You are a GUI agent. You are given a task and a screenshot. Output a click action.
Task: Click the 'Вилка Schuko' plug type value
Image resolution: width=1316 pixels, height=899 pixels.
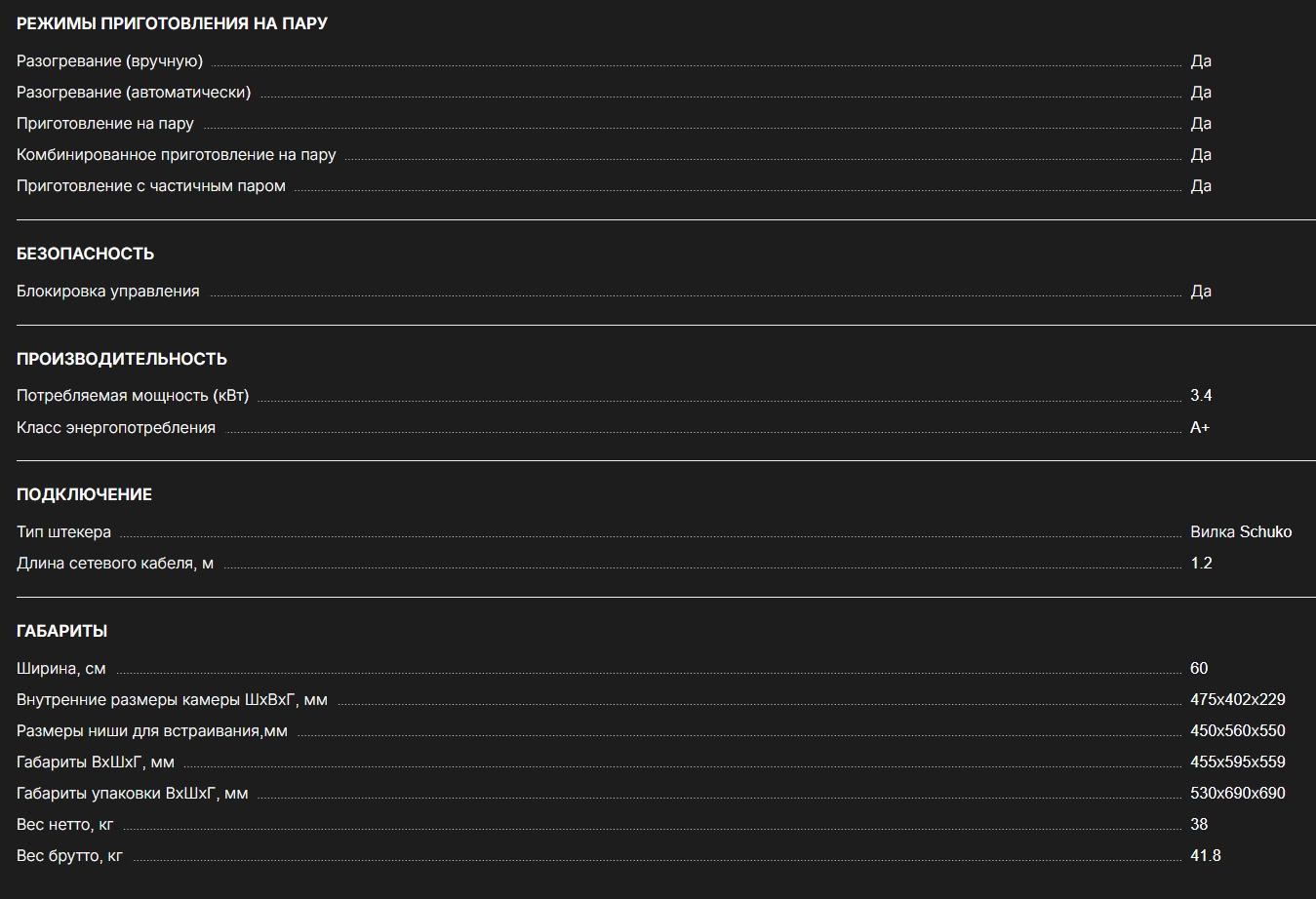[1241, 532]
